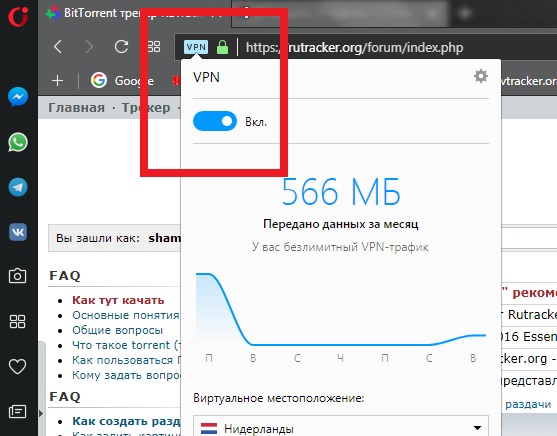
Task: Open Facebook Messenger in the sidebar
Action: coord(18,97)
